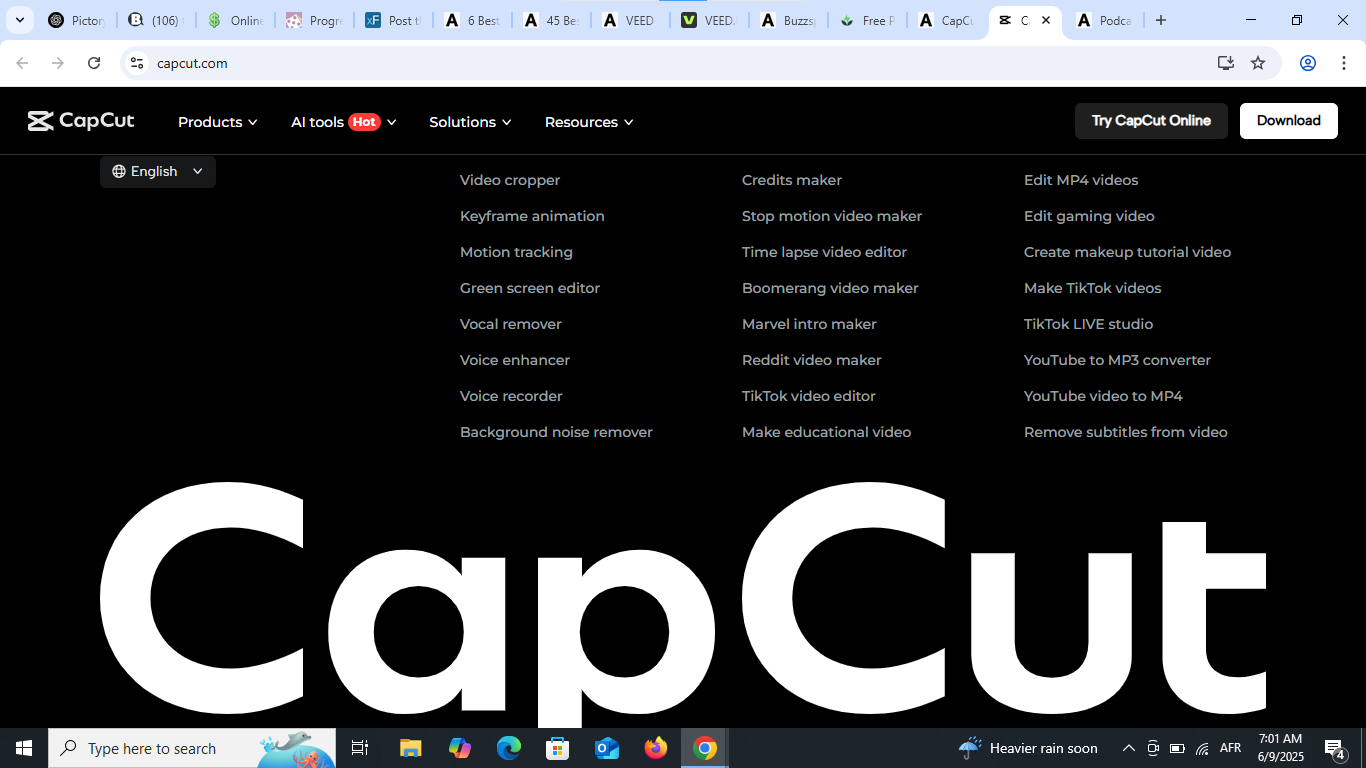
Task: Open the Chrome profile avatar icon
Action: [1307, 63]
